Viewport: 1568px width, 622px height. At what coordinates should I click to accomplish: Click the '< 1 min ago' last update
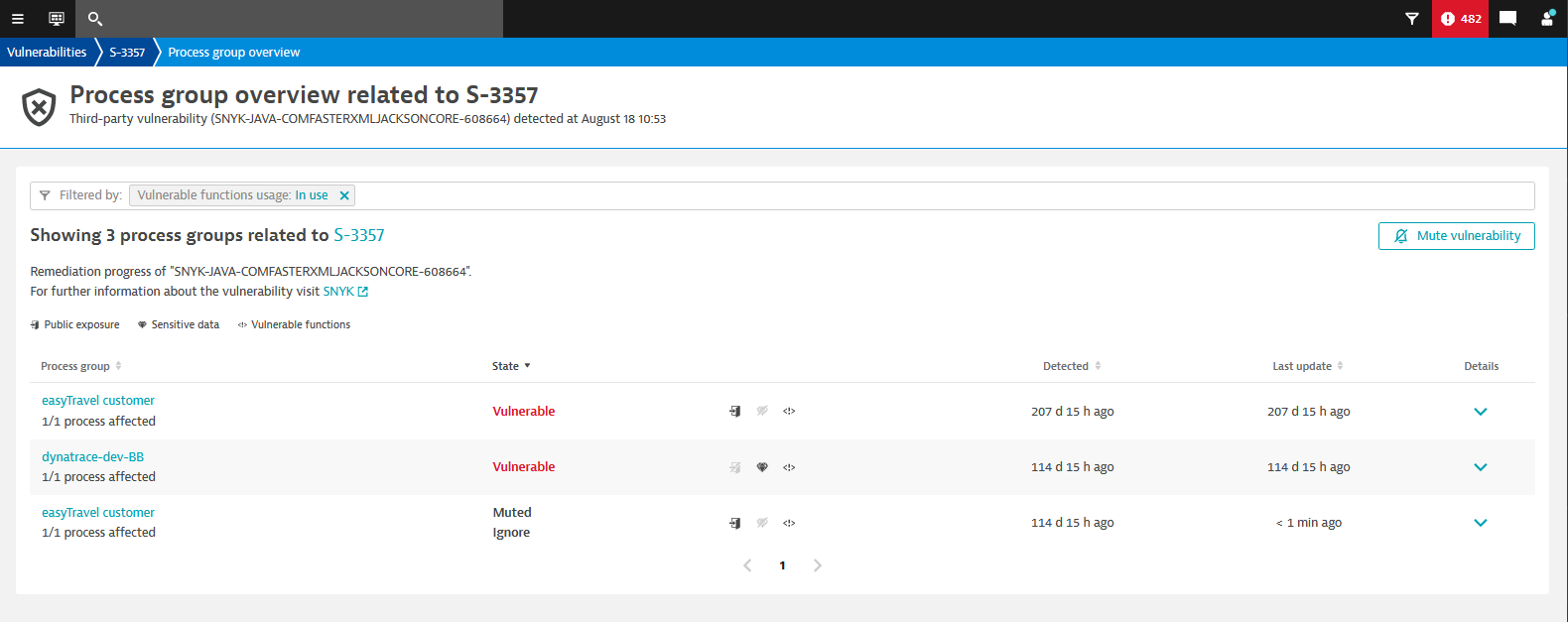tap(1309, 523)
